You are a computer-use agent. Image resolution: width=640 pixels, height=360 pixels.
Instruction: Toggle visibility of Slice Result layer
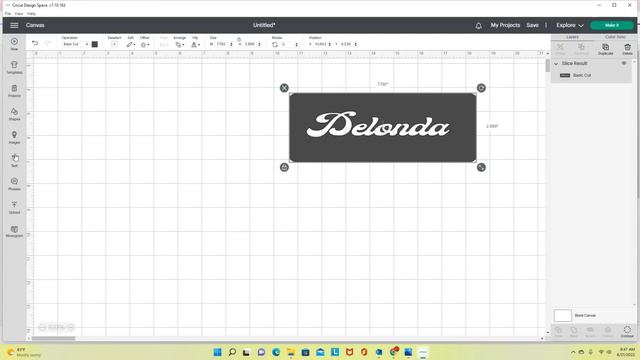click(624, 63)
